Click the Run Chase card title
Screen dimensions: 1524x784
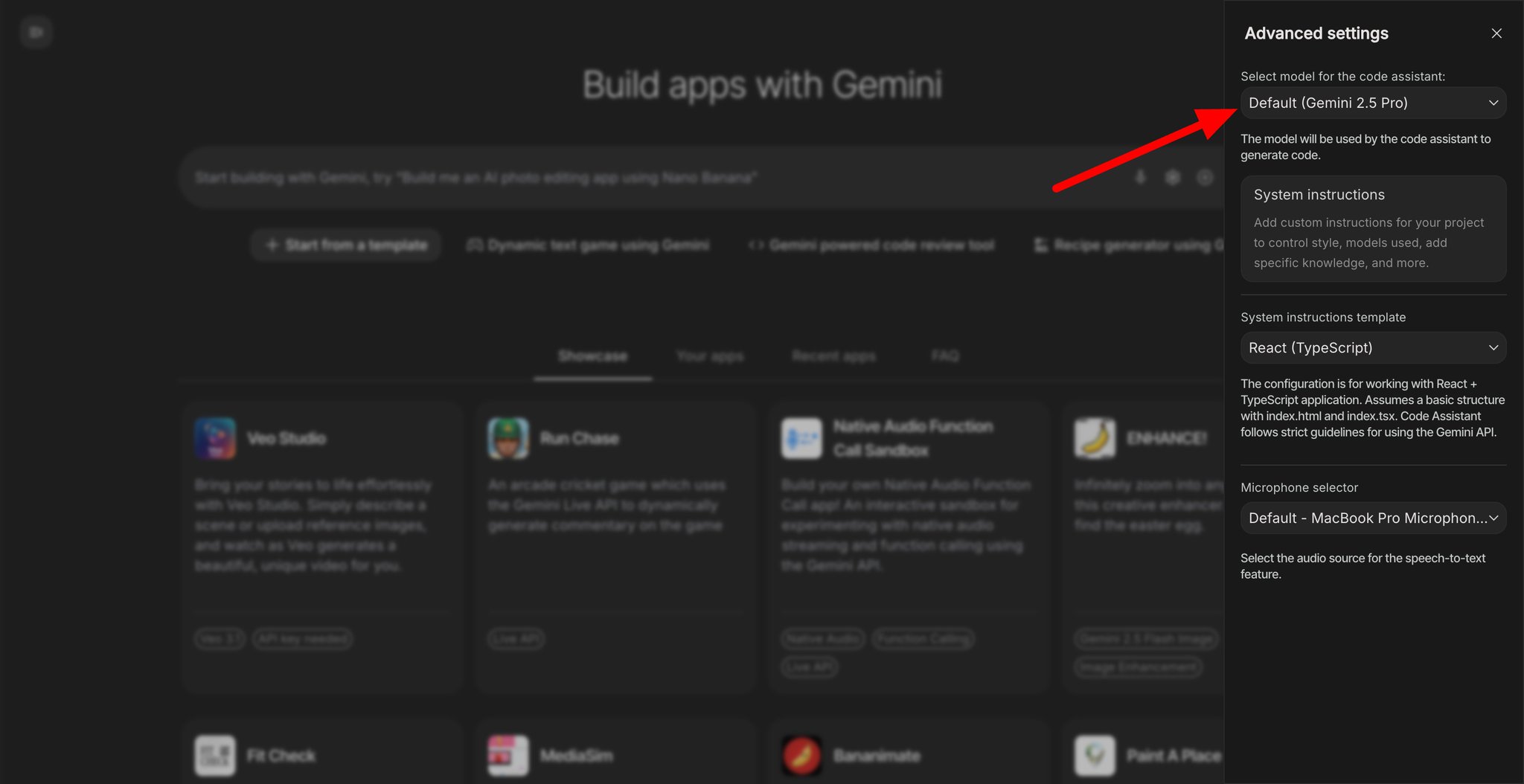(579, 438)
